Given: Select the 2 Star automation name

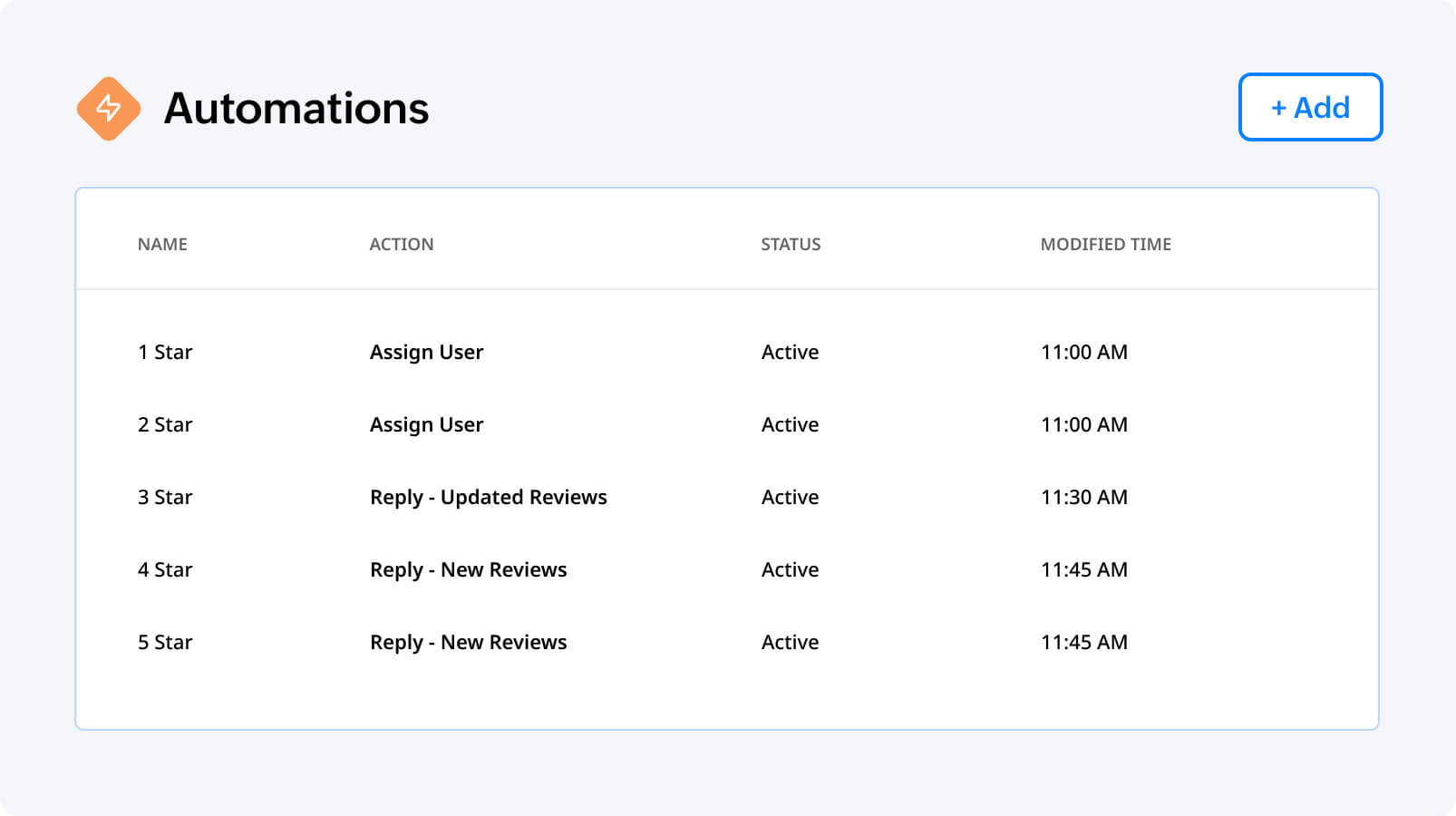Looking at the screenshot, I should click(165, 424).
